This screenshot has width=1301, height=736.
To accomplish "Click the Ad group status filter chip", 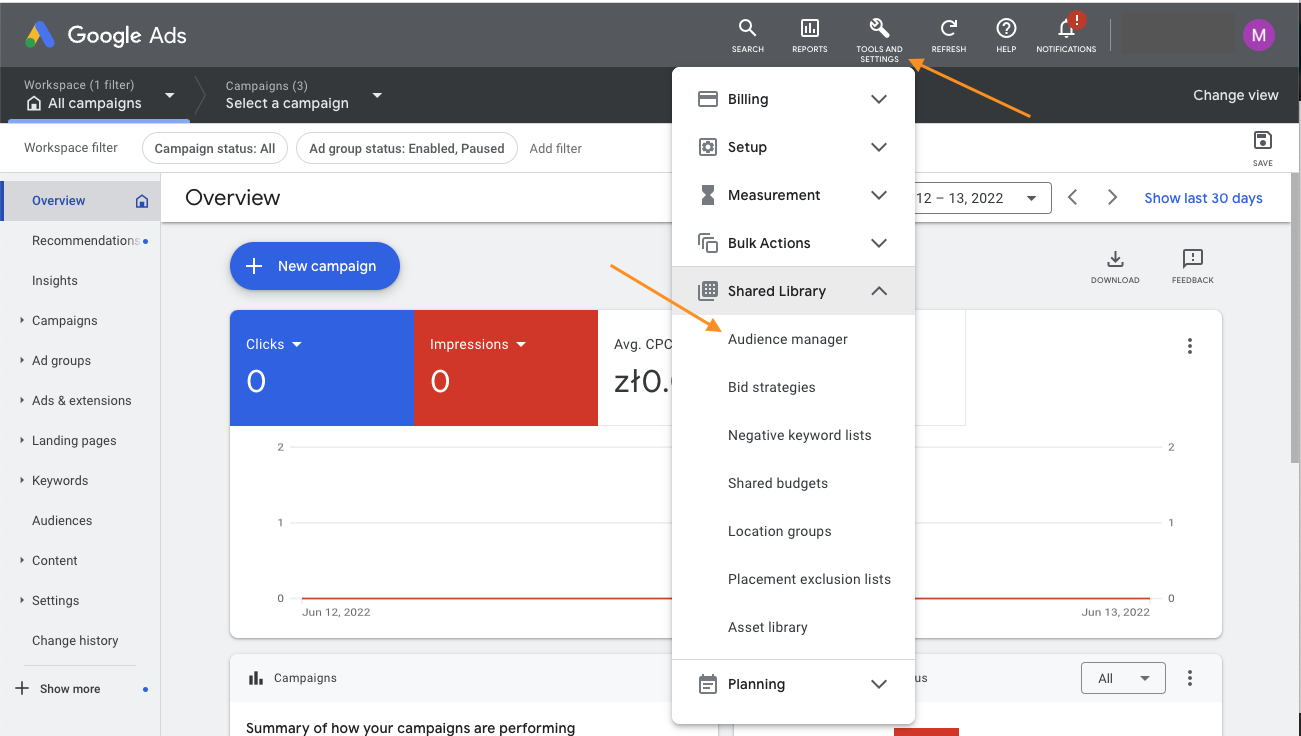I will (x=407, y=148).
